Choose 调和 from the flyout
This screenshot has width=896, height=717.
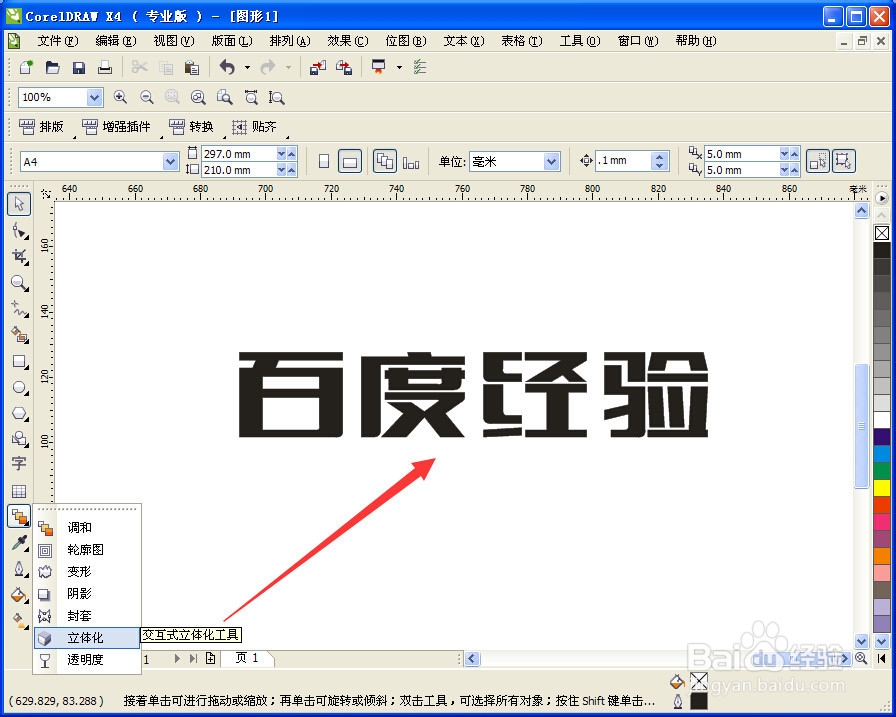[87, 528]
